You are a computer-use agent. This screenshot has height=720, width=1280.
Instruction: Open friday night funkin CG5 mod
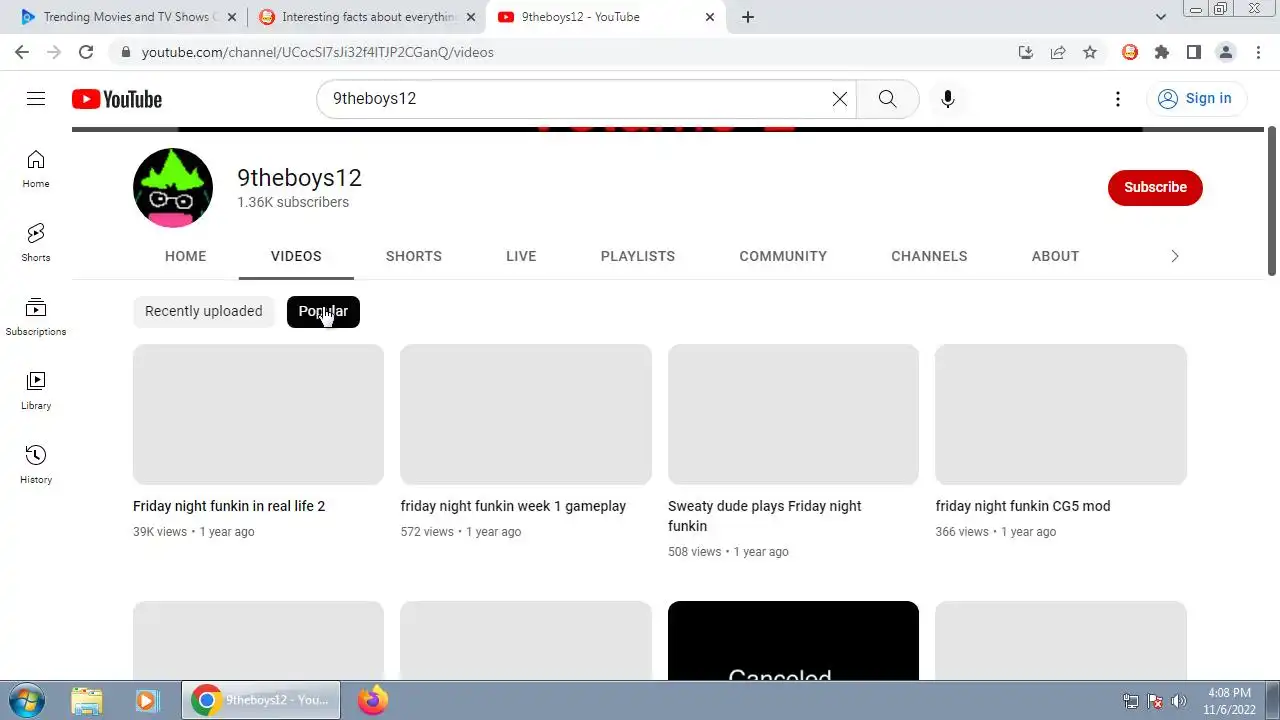click(1023, 506)
